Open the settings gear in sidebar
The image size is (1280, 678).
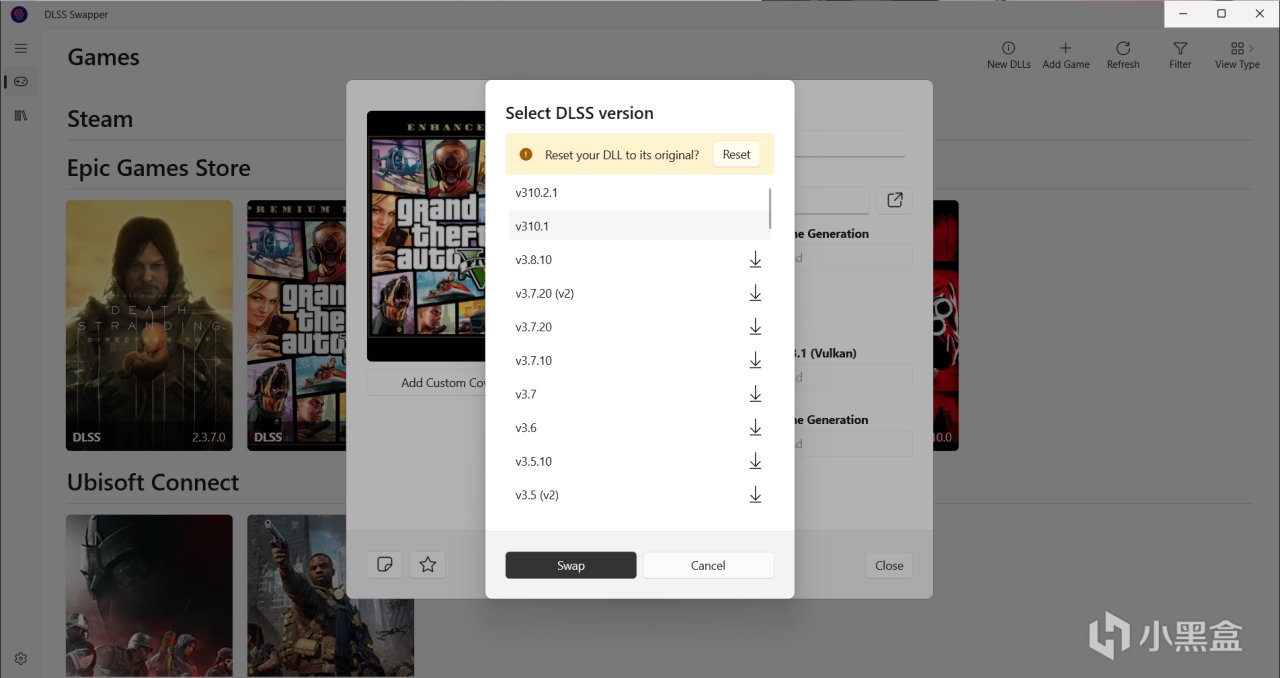[21, 659]
